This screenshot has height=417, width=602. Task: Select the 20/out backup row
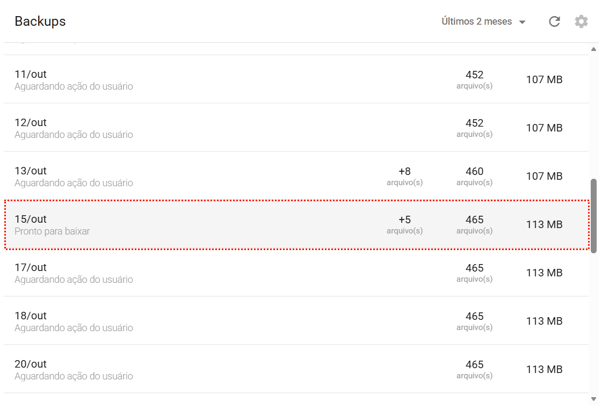coord(200,370)
